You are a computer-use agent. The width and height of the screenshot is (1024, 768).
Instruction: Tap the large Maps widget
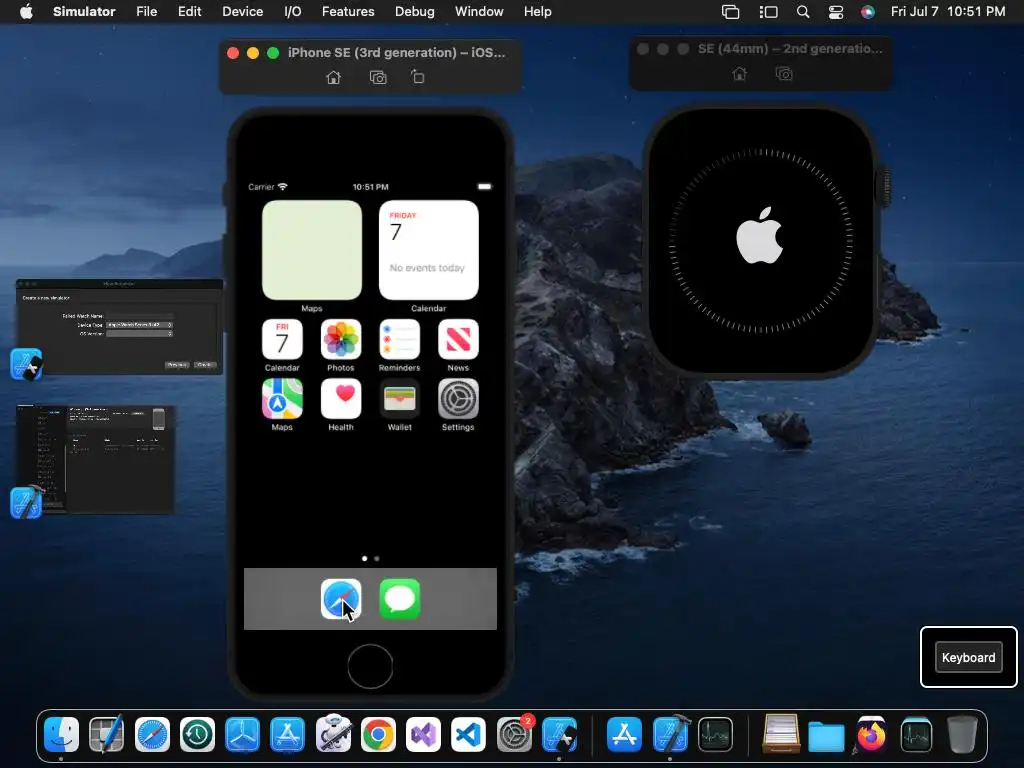tap(312, 250)
